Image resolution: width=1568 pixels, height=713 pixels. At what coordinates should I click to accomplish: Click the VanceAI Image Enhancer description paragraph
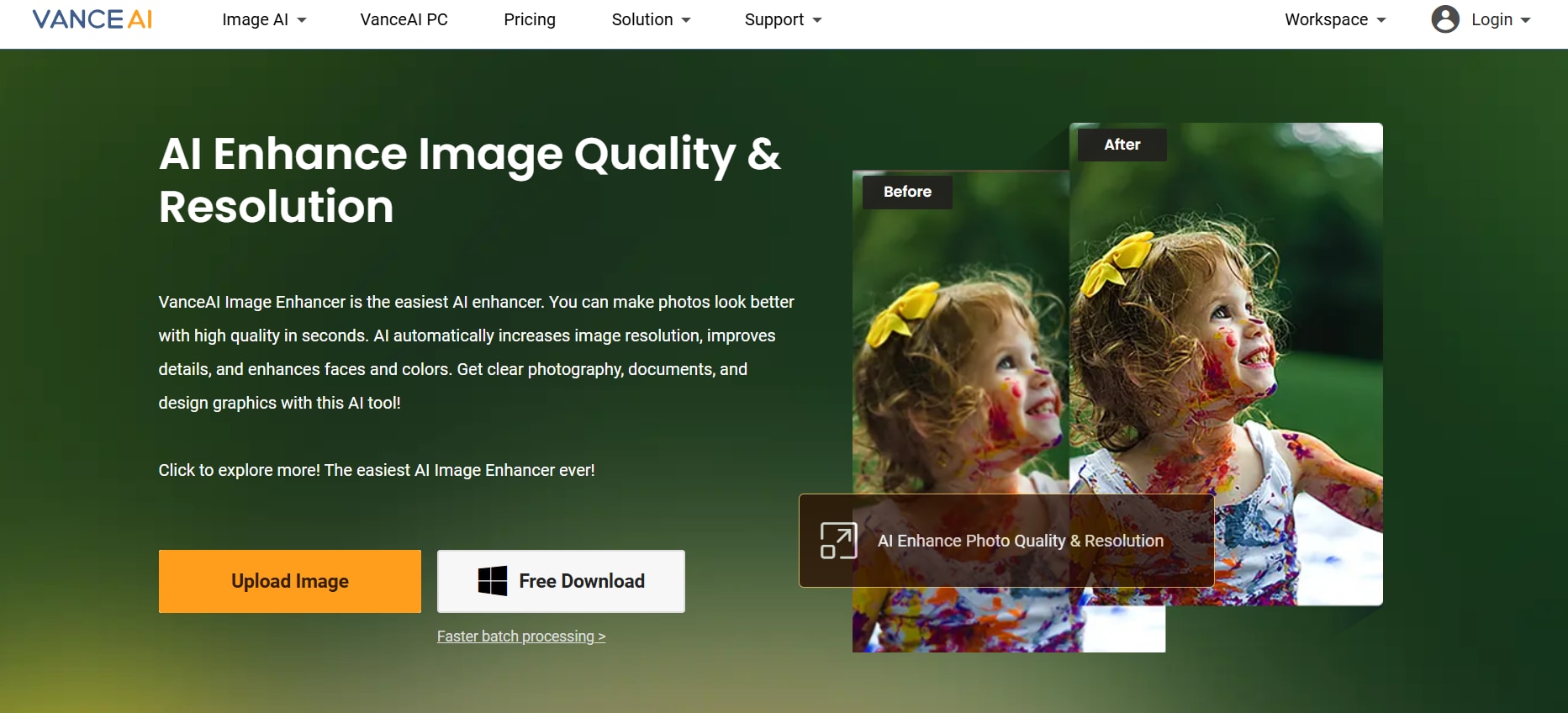pyautogui.click(x=477, y=352)
